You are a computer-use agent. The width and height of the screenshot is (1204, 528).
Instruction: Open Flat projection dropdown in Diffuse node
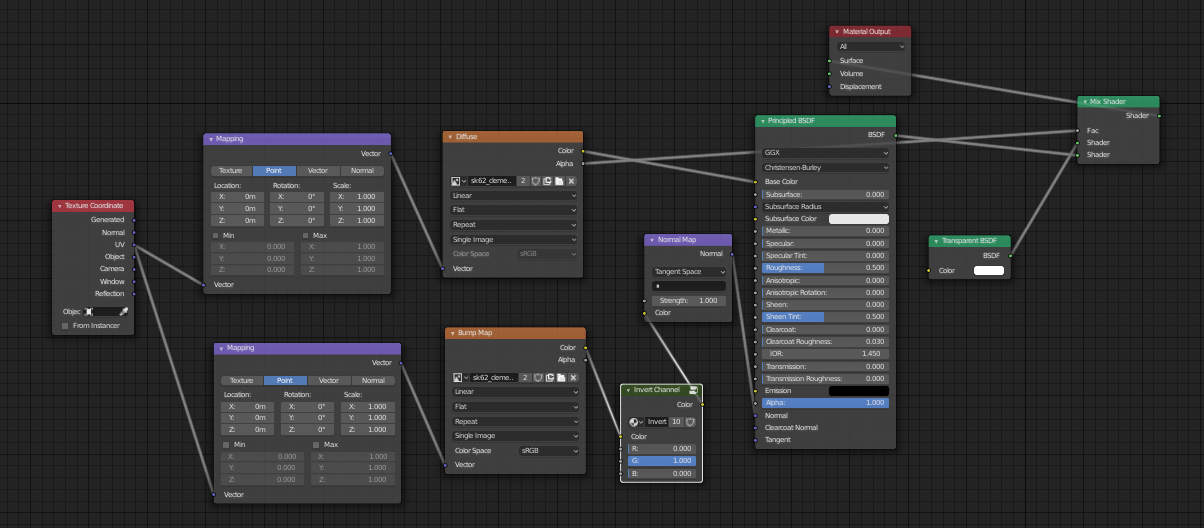[x=514, y=210]
